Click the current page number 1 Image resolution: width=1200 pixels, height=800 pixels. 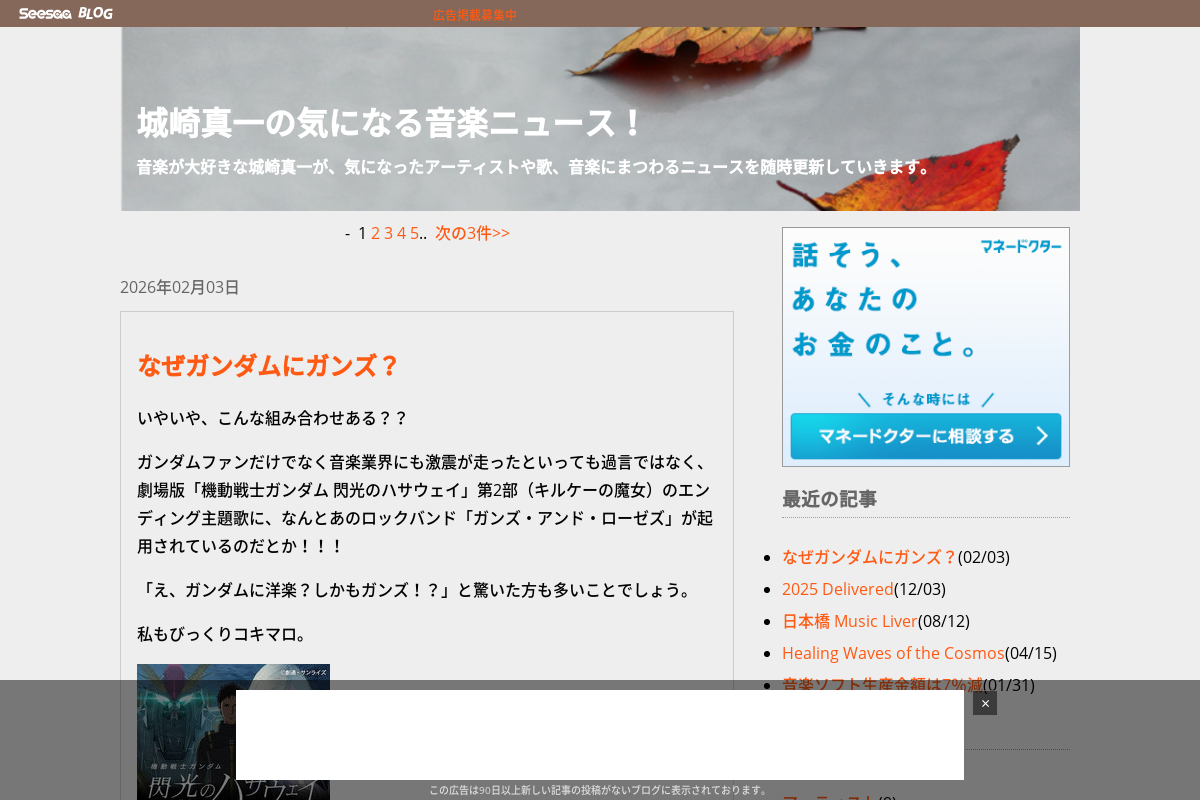point(362,233)
